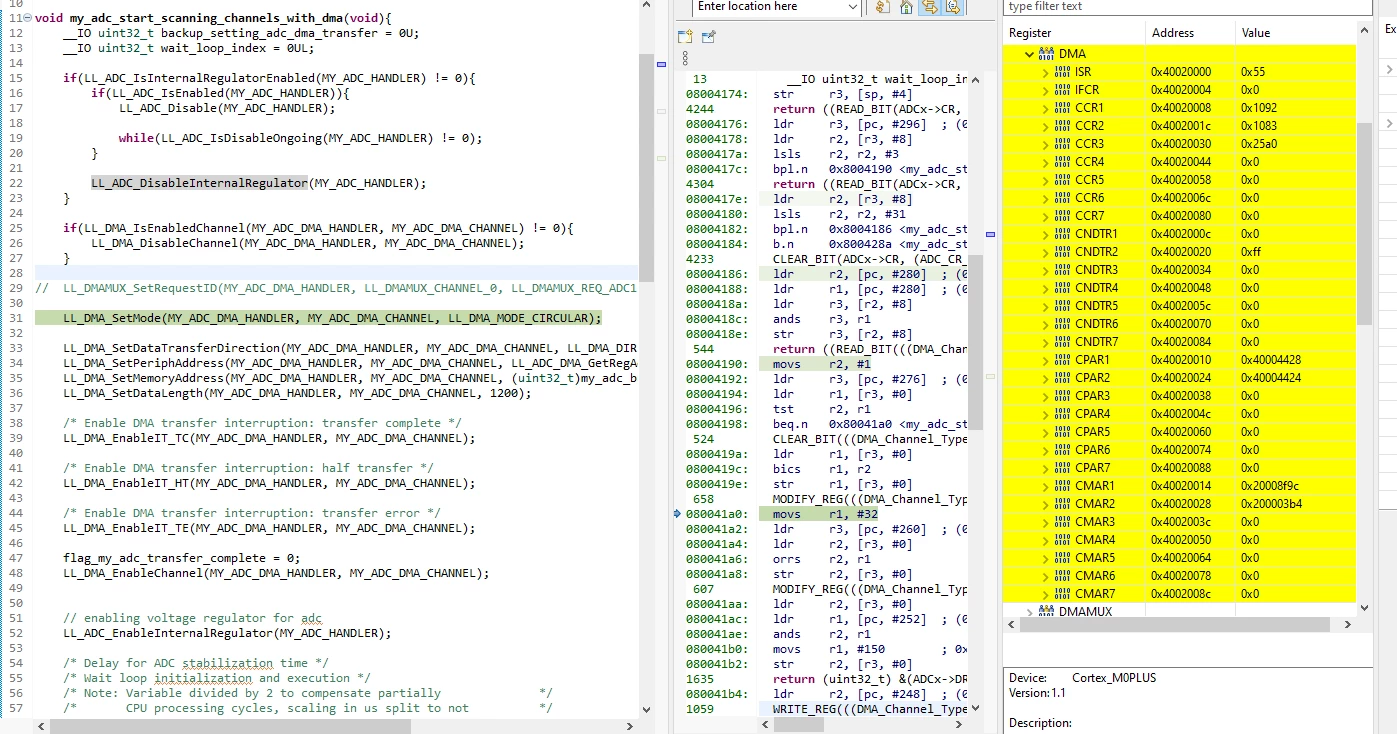Click the DMAMUX peripheral icon
This screenshot has height=734, width=1397.
pyautogui.click(x=1047, y=612)
